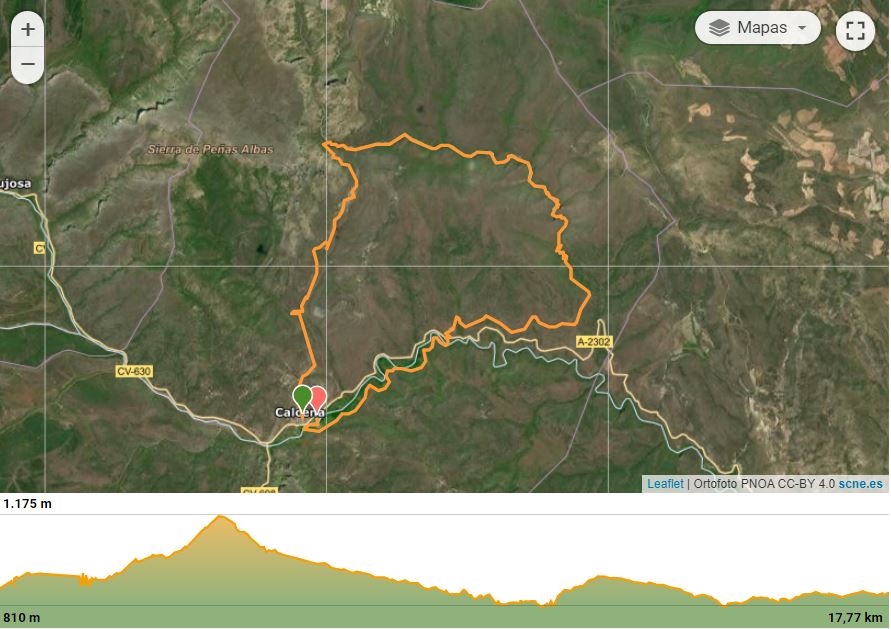This screenshot has width=891, height=629.
Task: Enter fullscreen map view
Action: [x=855, y=30]
